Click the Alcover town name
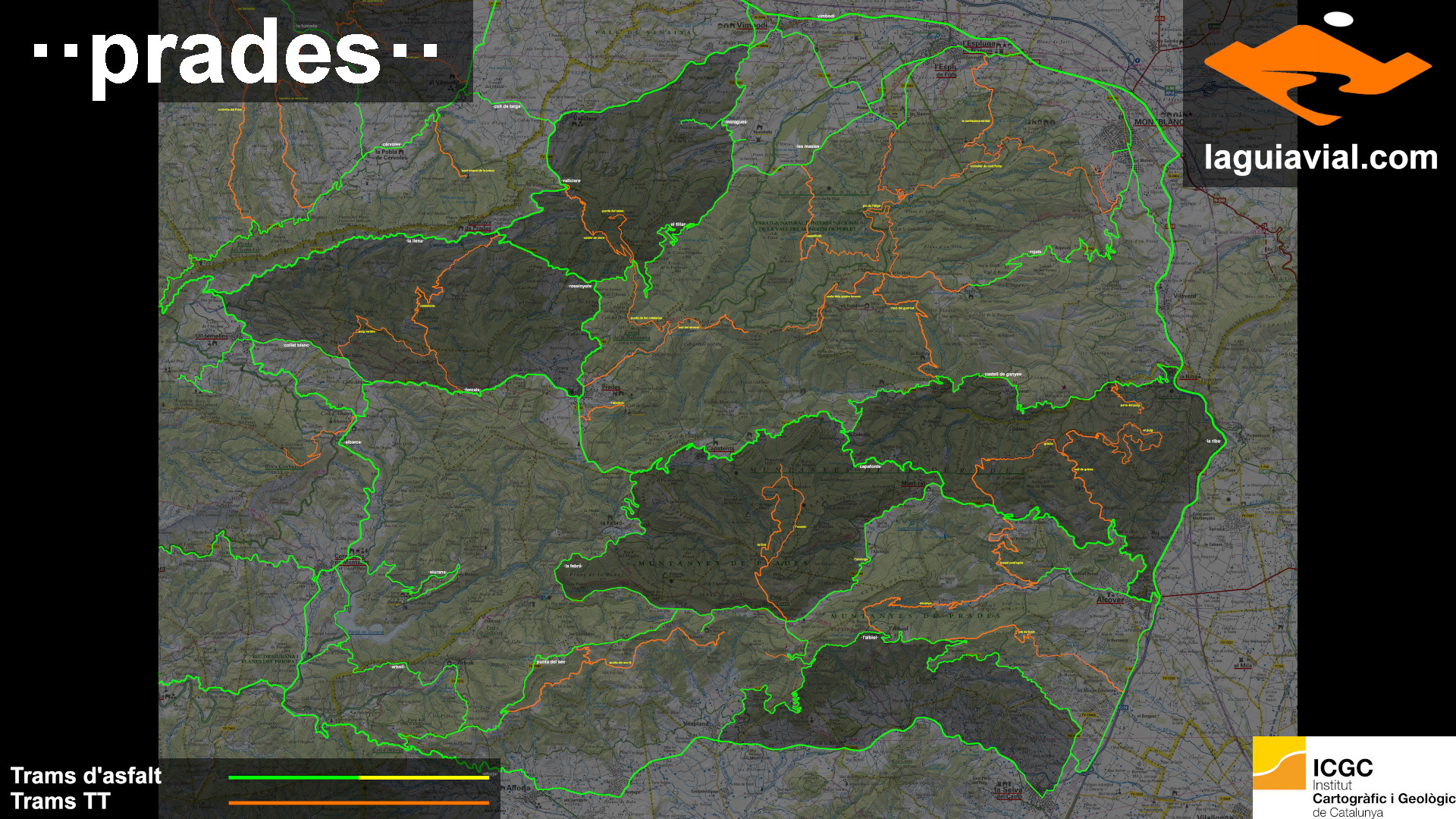This screenshot has height=819, width=1456. [1110, 600]
